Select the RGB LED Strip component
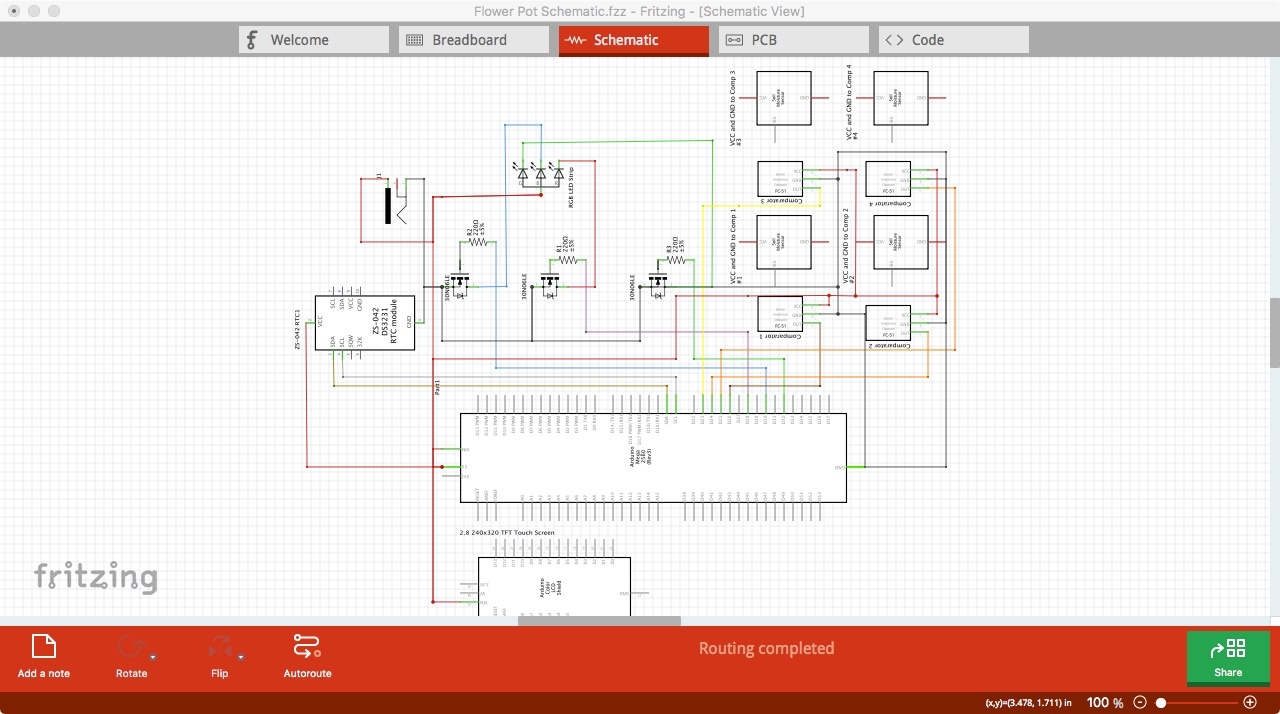The image size is (1280, 714). point(540,175)
